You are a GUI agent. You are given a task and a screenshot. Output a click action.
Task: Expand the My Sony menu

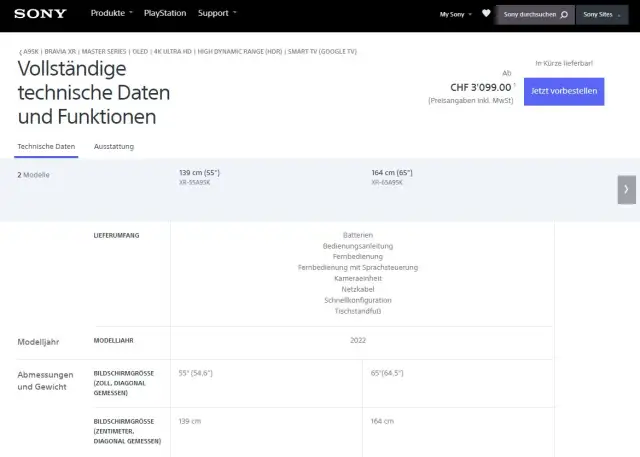(456, 14)
